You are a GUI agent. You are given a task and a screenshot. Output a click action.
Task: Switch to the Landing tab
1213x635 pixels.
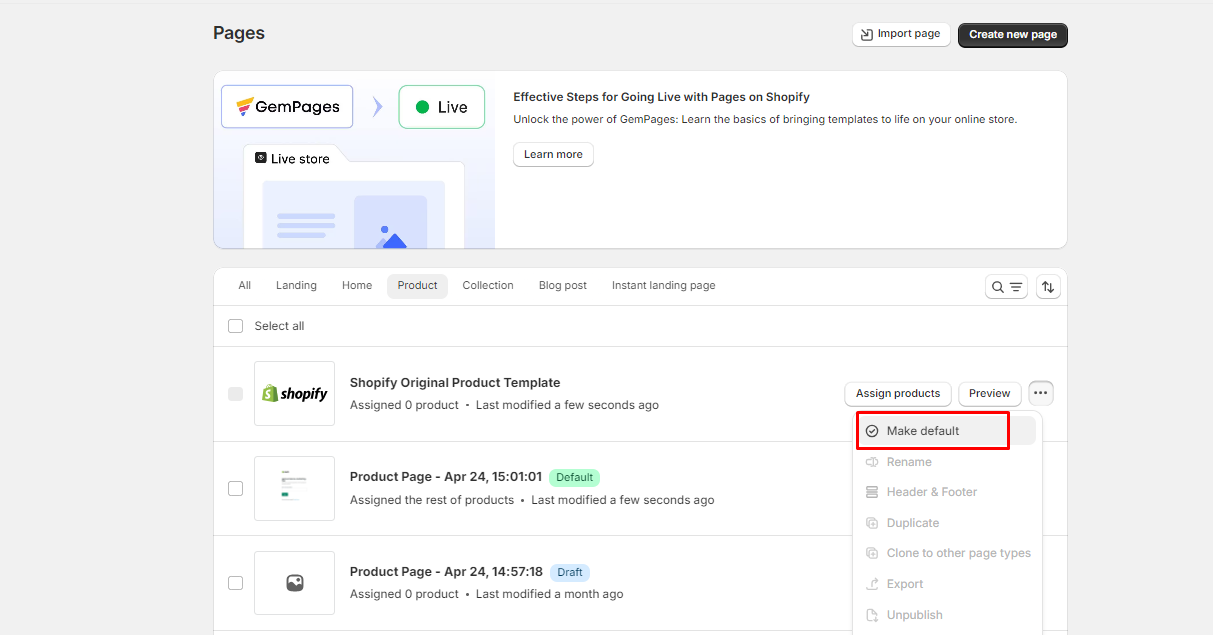[296, 285]
